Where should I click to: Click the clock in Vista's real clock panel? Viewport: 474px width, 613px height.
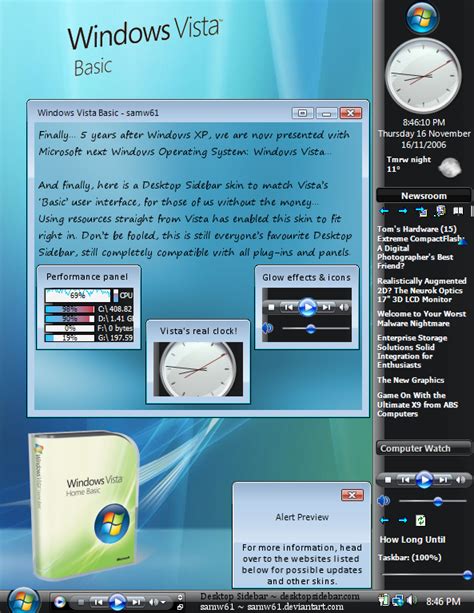(x=198, y=369)
